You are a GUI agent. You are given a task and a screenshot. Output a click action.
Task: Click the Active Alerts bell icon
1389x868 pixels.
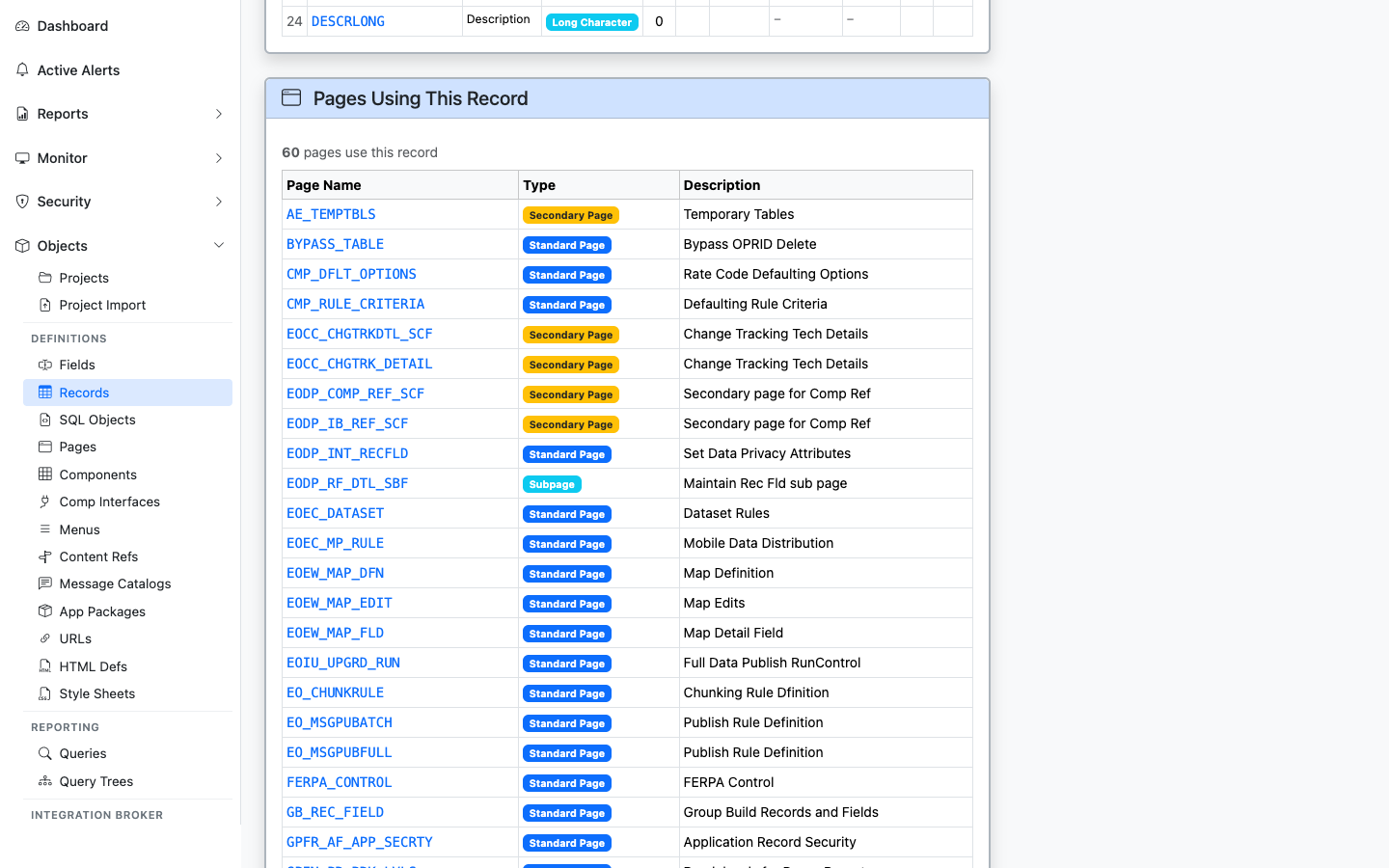coord(22,70)
